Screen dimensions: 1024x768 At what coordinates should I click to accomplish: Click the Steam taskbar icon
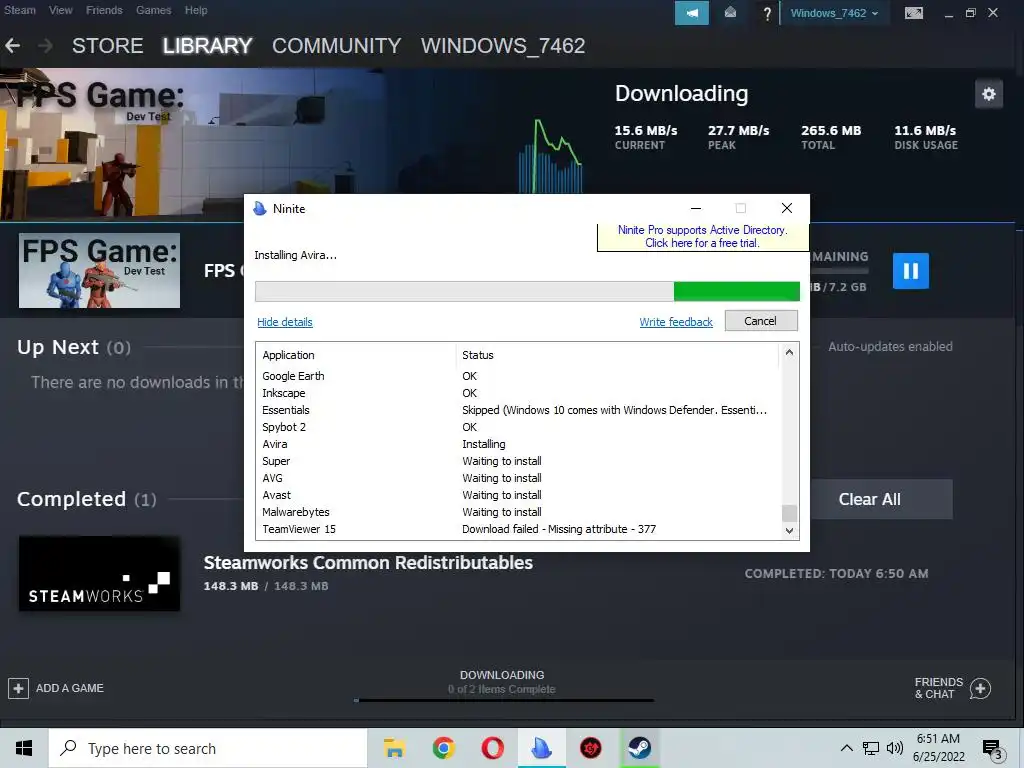[639, 748]
